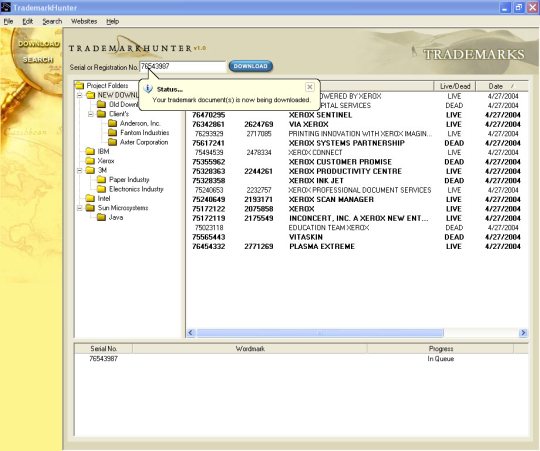
Task: Switch to the SEARCH sidebar section
Action: 38,60
